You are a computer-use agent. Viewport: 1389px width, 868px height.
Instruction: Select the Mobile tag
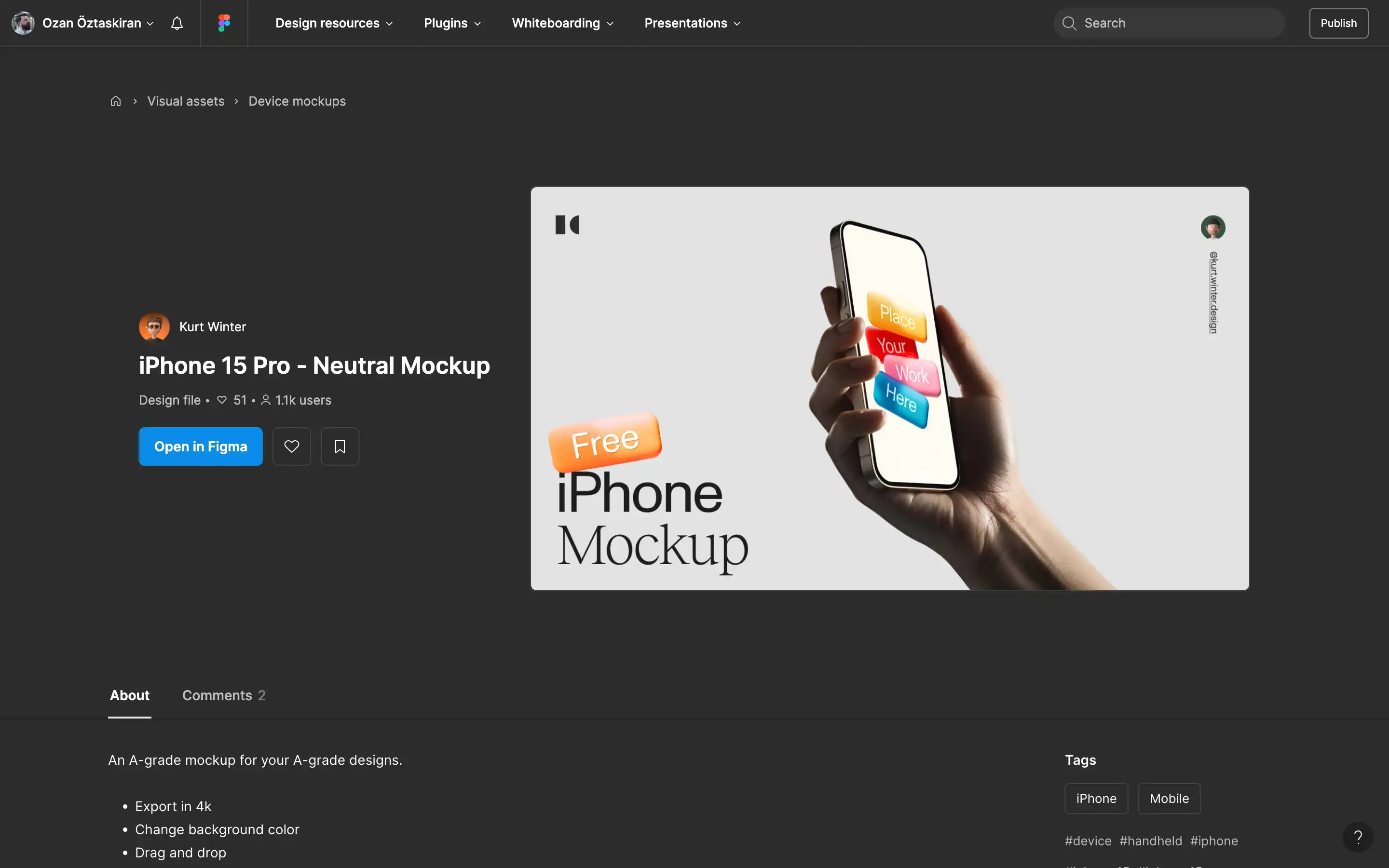click(x=1169, y=798)
